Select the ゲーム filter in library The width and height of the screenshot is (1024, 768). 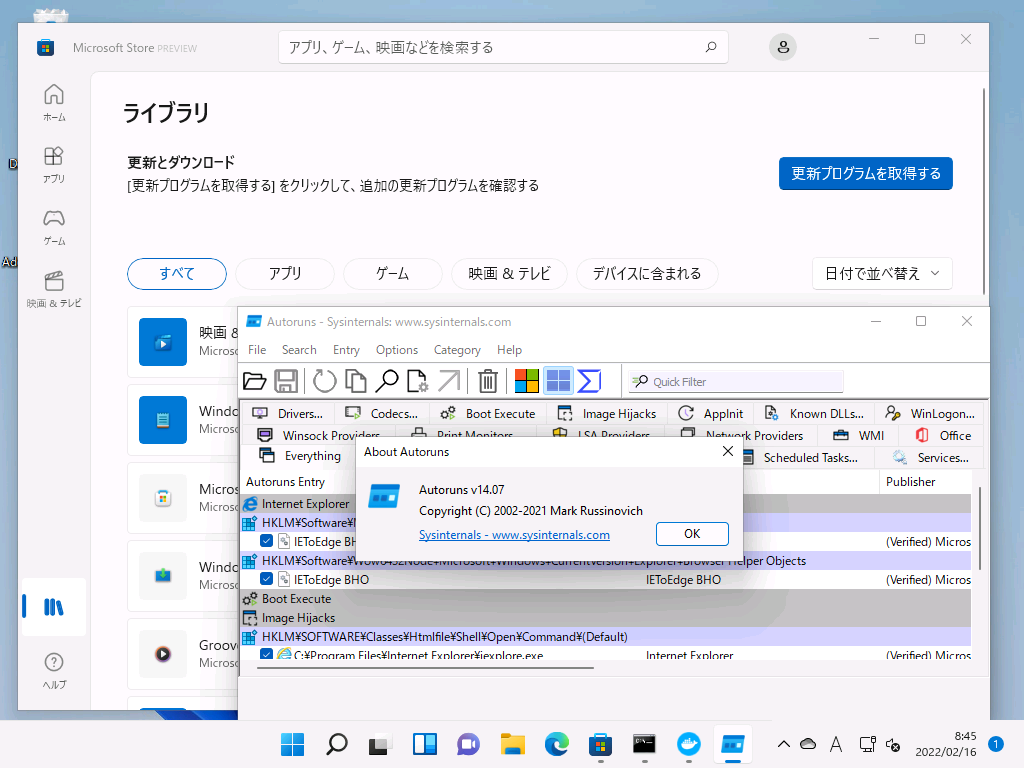[x=392, y=273]
